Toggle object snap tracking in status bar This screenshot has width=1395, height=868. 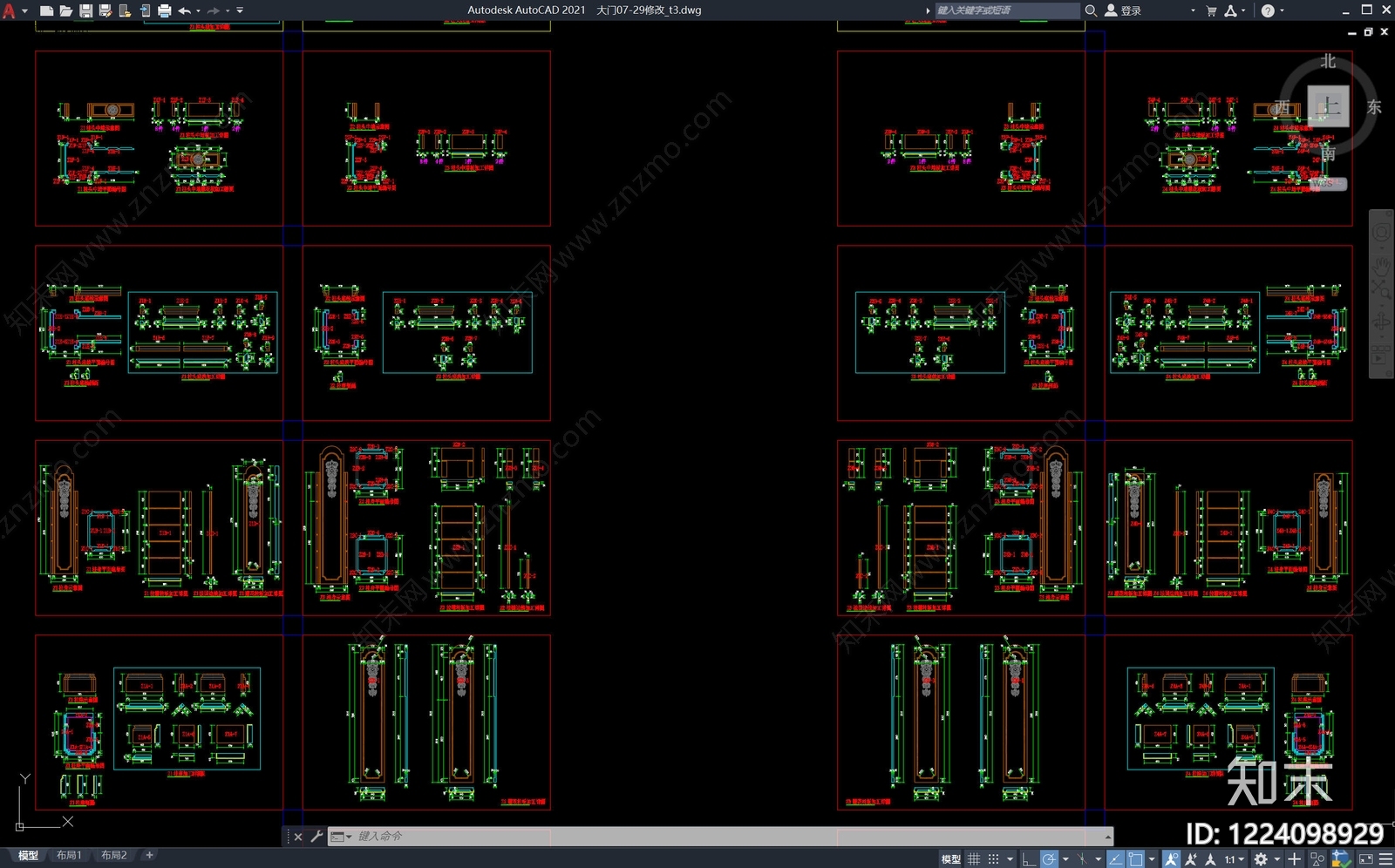tap(1115, 859)
